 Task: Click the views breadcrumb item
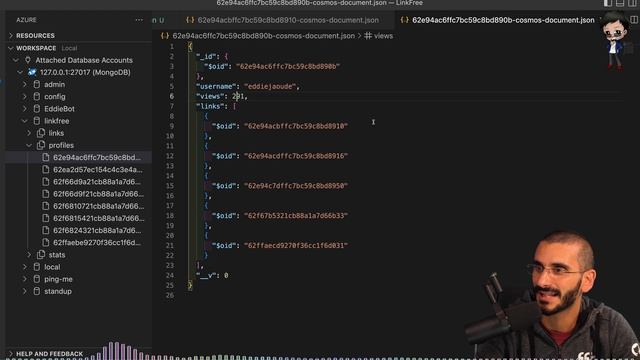383,36
